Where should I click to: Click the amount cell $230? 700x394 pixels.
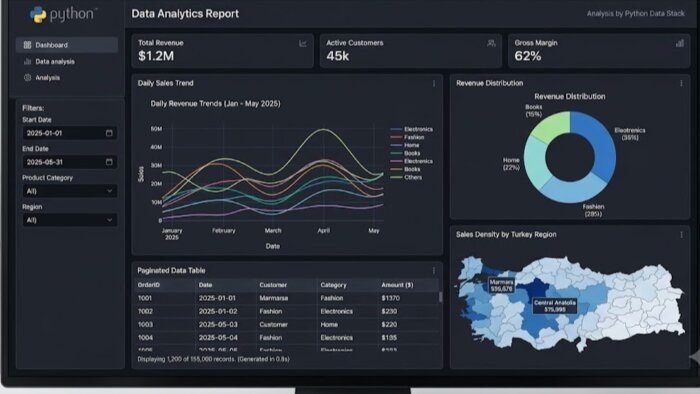pyautogui.click(x=389, y=311)
